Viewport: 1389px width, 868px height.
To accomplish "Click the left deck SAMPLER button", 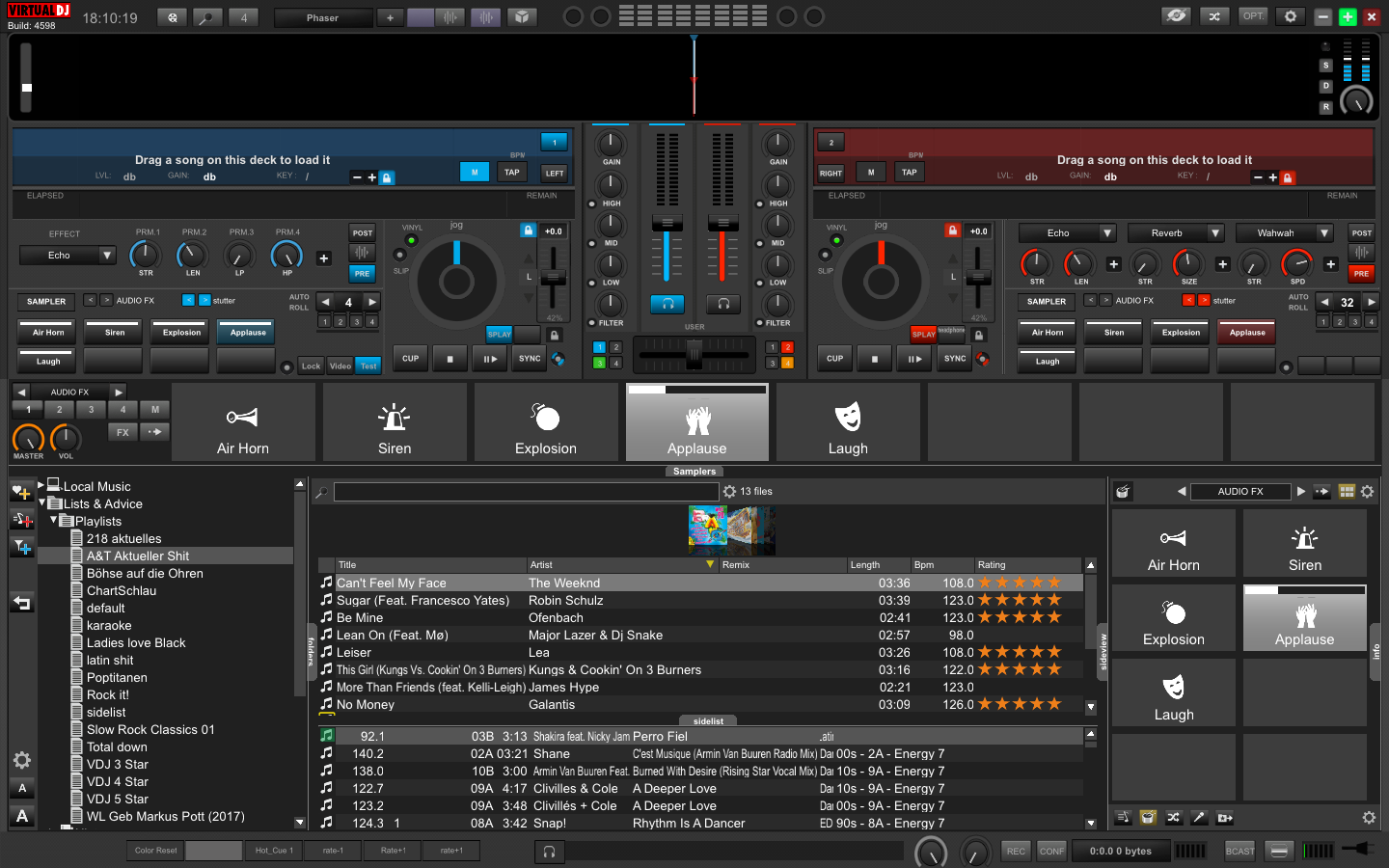I will pyautogui.click(x=46, y=302).
